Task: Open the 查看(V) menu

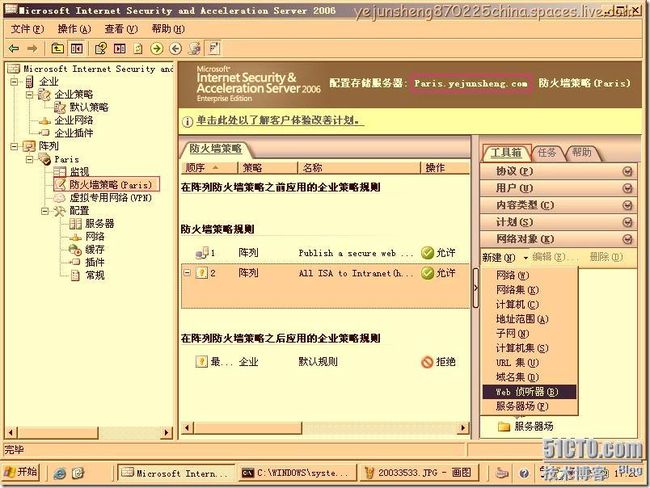Action: pos(121,29)
